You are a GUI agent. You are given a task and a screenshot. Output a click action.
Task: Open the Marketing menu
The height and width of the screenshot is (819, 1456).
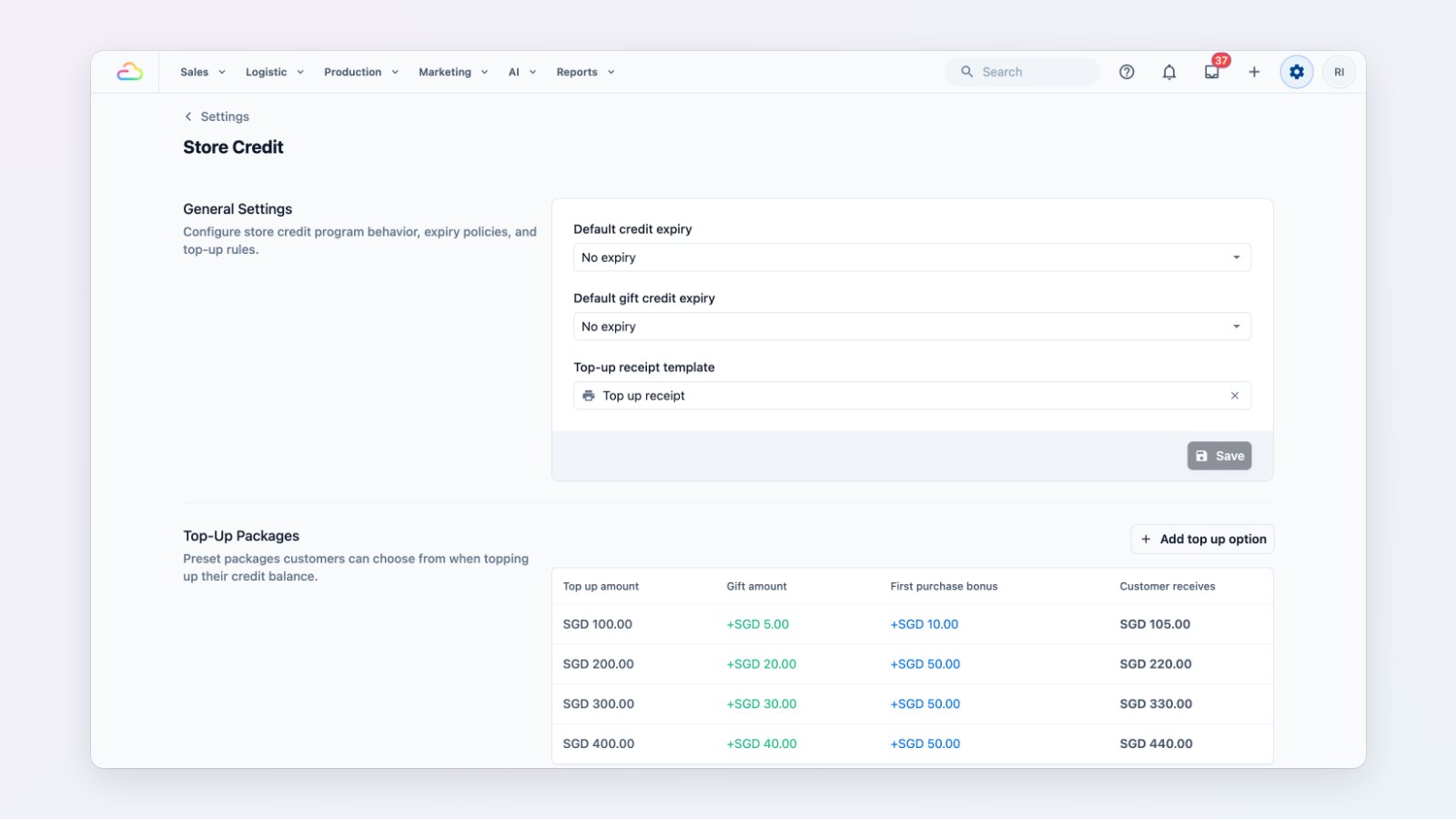coord(453,72)
